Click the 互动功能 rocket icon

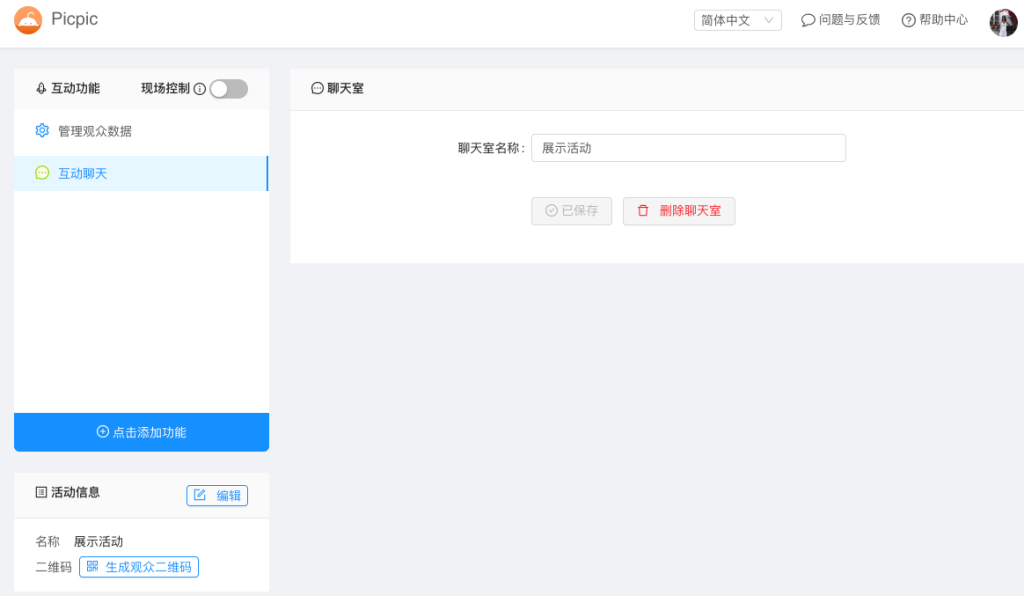coord(41,88)
